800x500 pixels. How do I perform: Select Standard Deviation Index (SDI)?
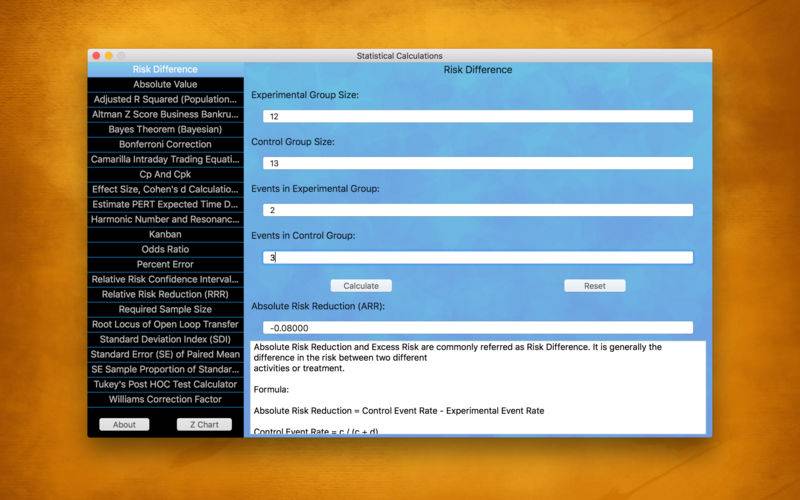pyautogui.click(x=165, y=339)
